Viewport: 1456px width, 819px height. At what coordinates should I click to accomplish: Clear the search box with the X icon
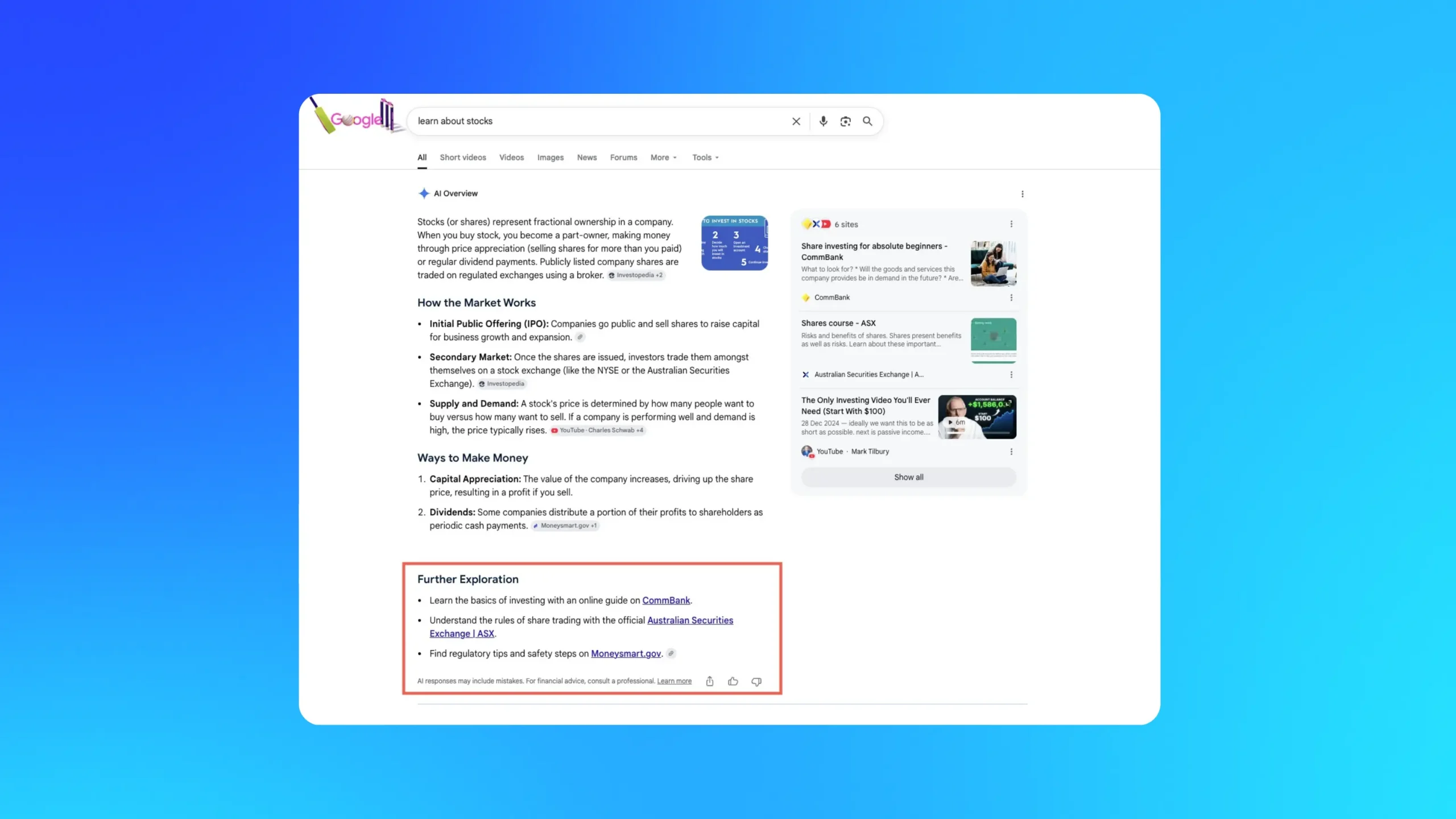796,121
